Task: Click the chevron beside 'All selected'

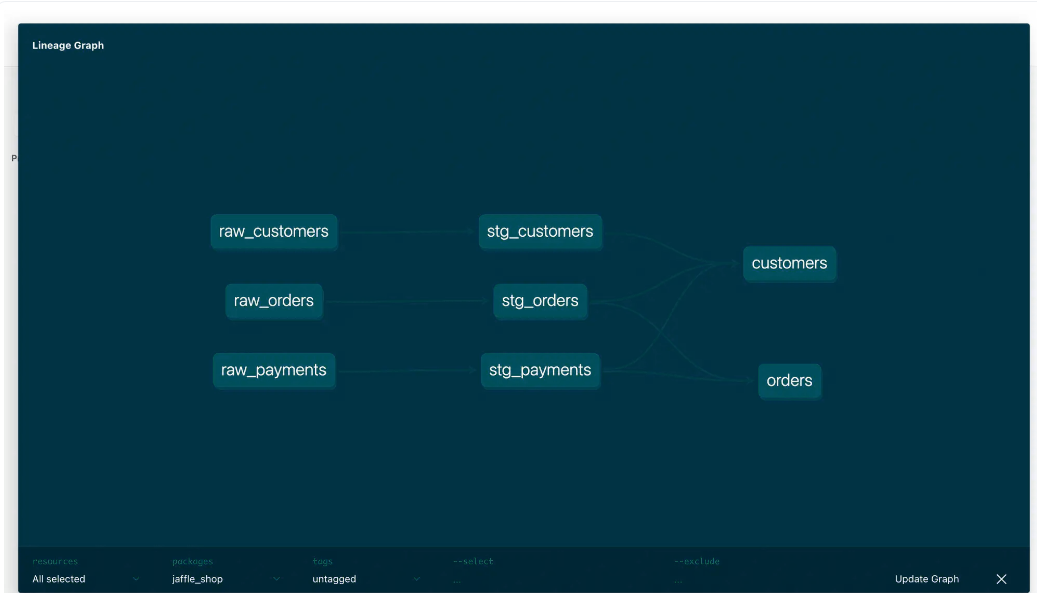Action: 136,579
